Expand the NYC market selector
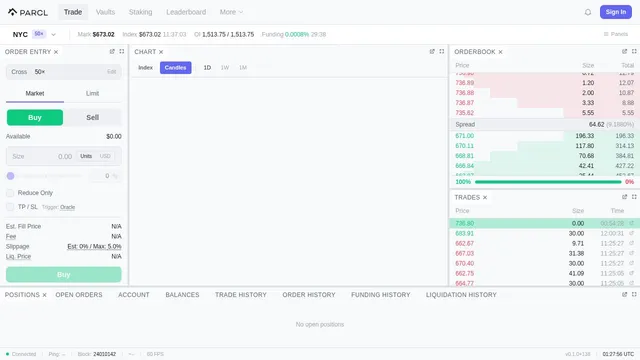This screenshot has height=360, width=640. coord(53,35)
